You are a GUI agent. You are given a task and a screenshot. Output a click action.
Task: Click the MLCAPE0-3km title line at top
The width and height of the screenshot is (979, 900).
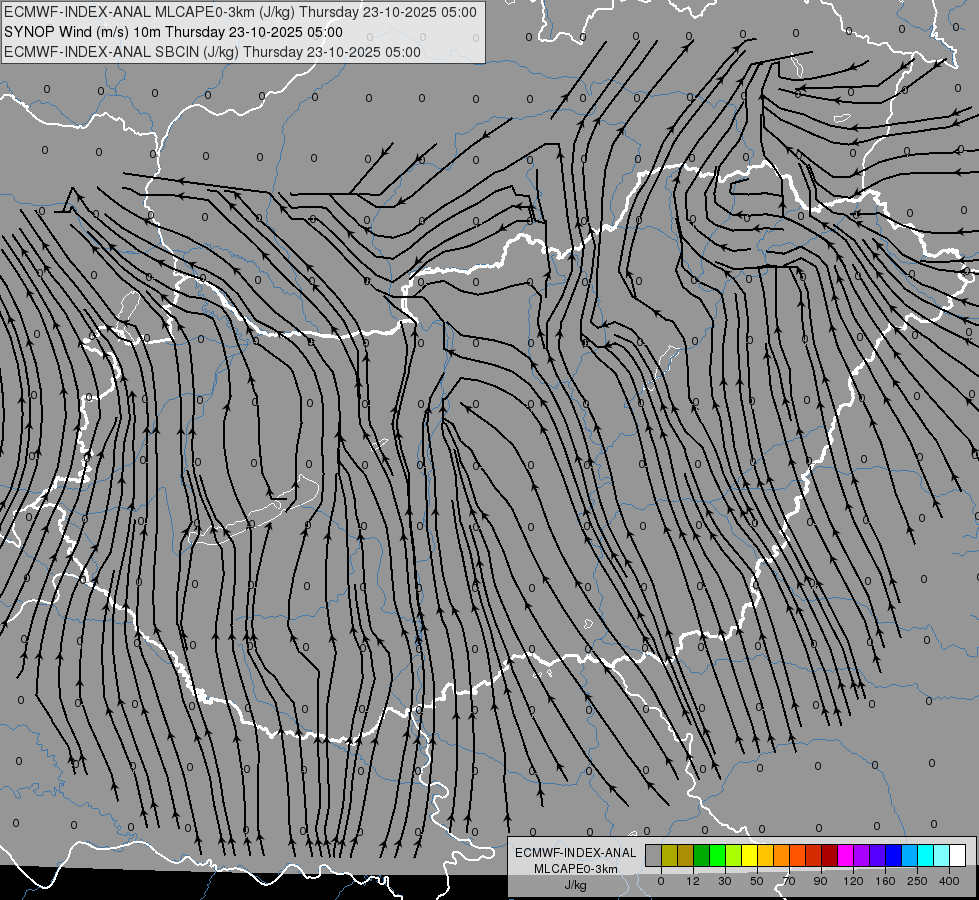pos(240,12)
